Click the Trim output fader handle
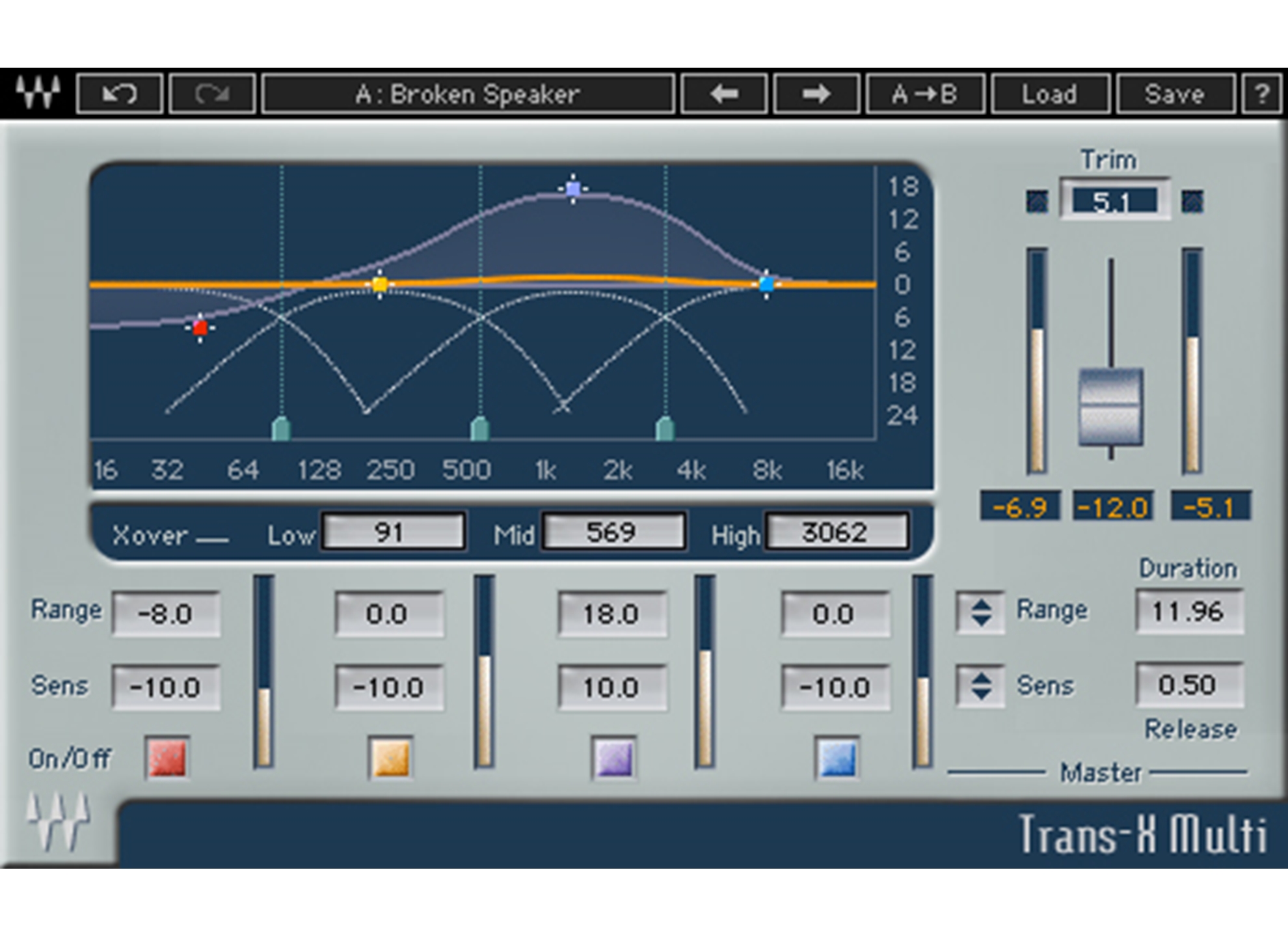Viewport: 1288px width, 937px height. [x=1110, y=407]
